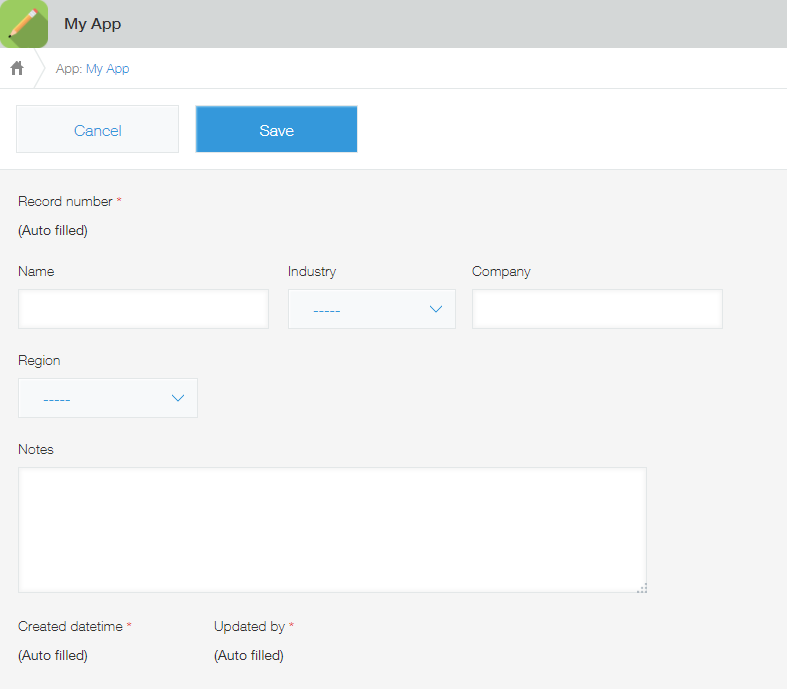This screenshot has height=689, width=787.
Task: Click the Industry field label
Action: (312, 271)
